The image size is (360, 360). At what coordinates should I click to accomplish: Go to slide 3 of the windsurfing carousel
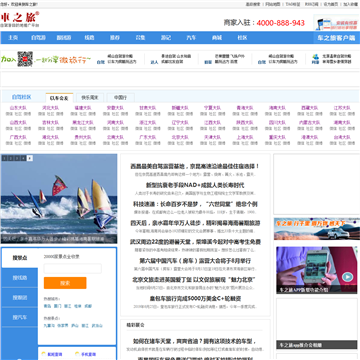click(x=17, y=158)
